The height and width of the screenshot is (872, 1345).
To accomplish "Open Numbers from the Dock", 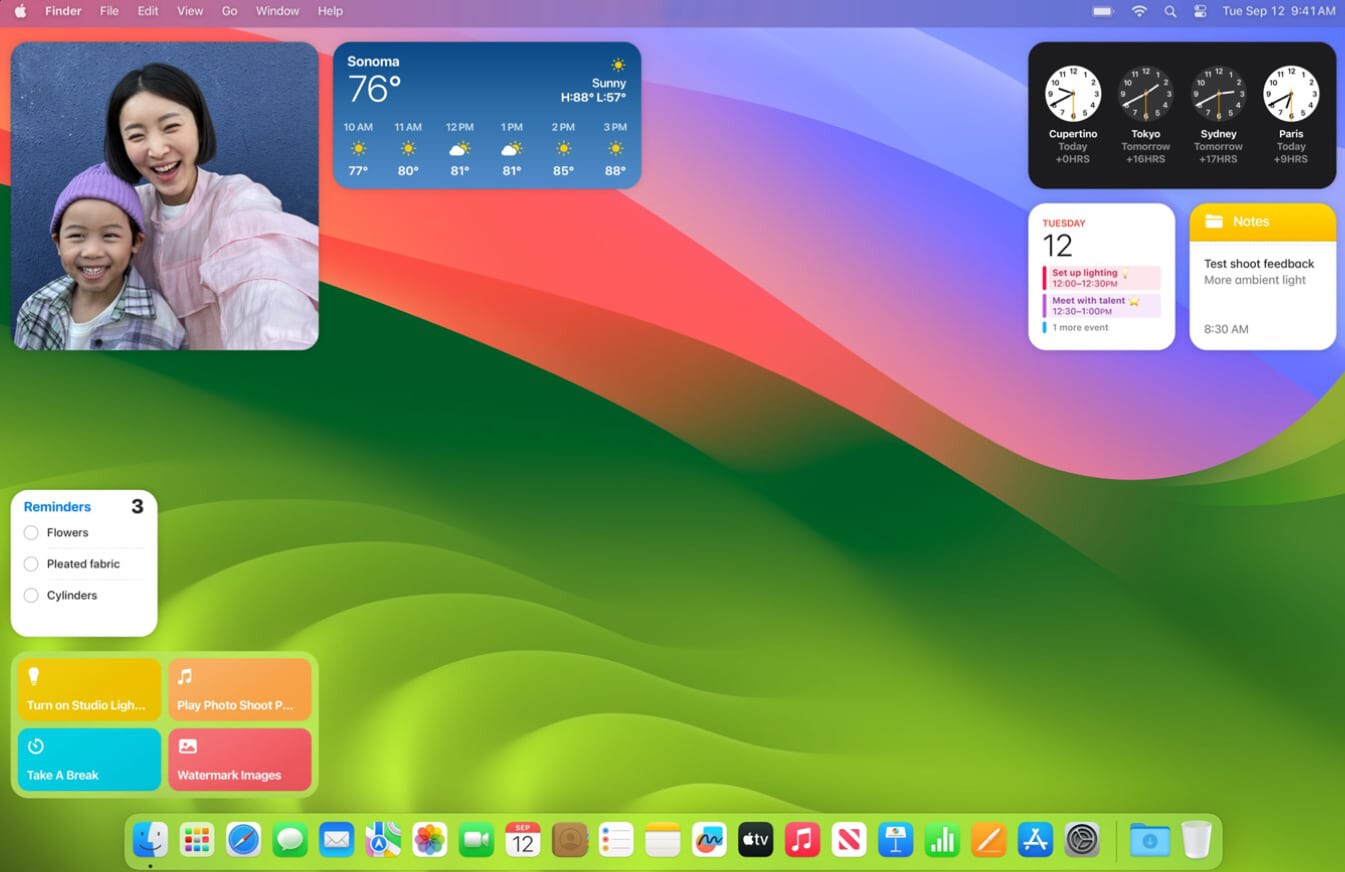I will pyautogui.click(x=941, y=840).
